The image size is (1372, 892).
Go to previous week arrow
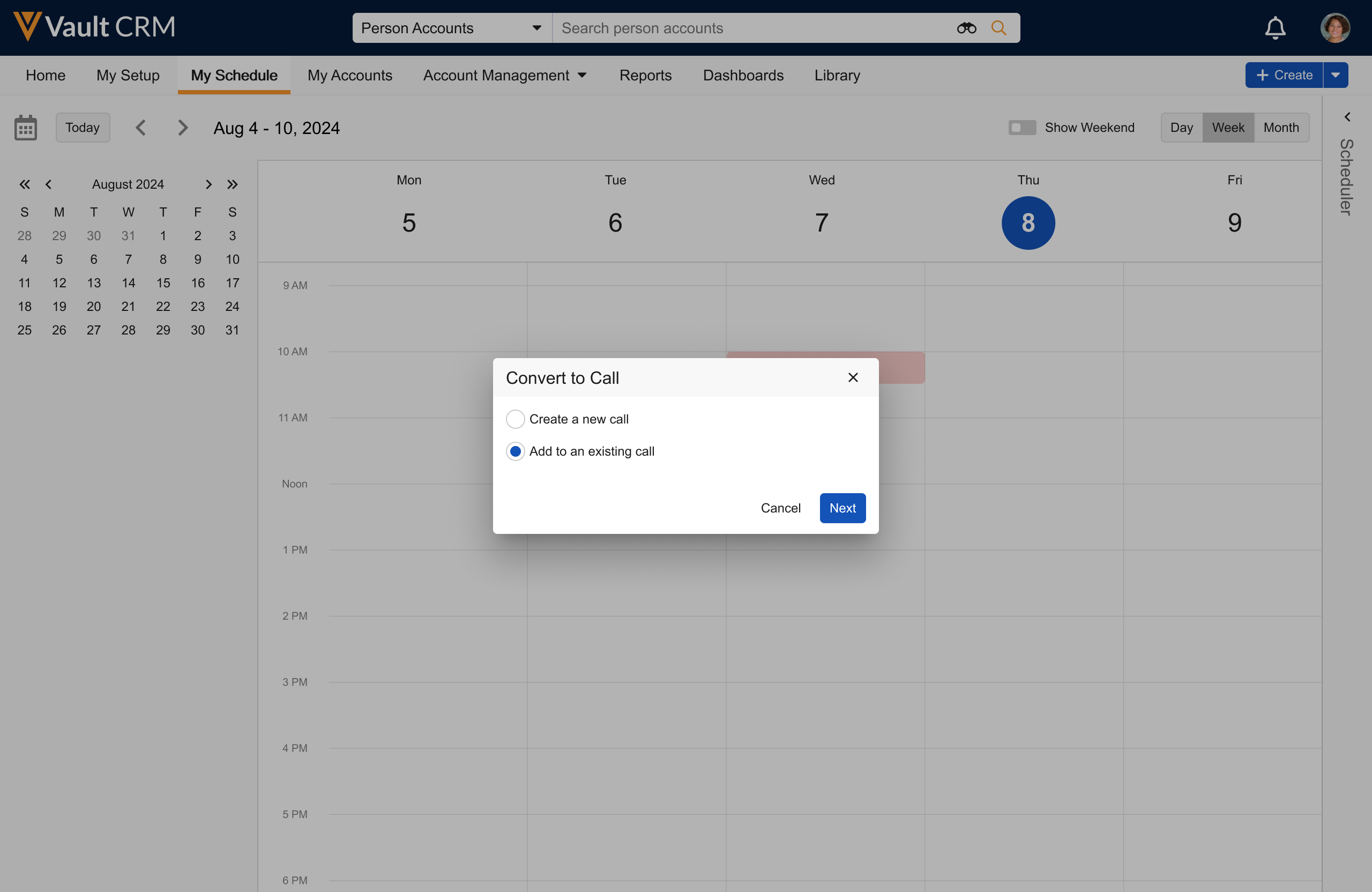tap(140, 128)
